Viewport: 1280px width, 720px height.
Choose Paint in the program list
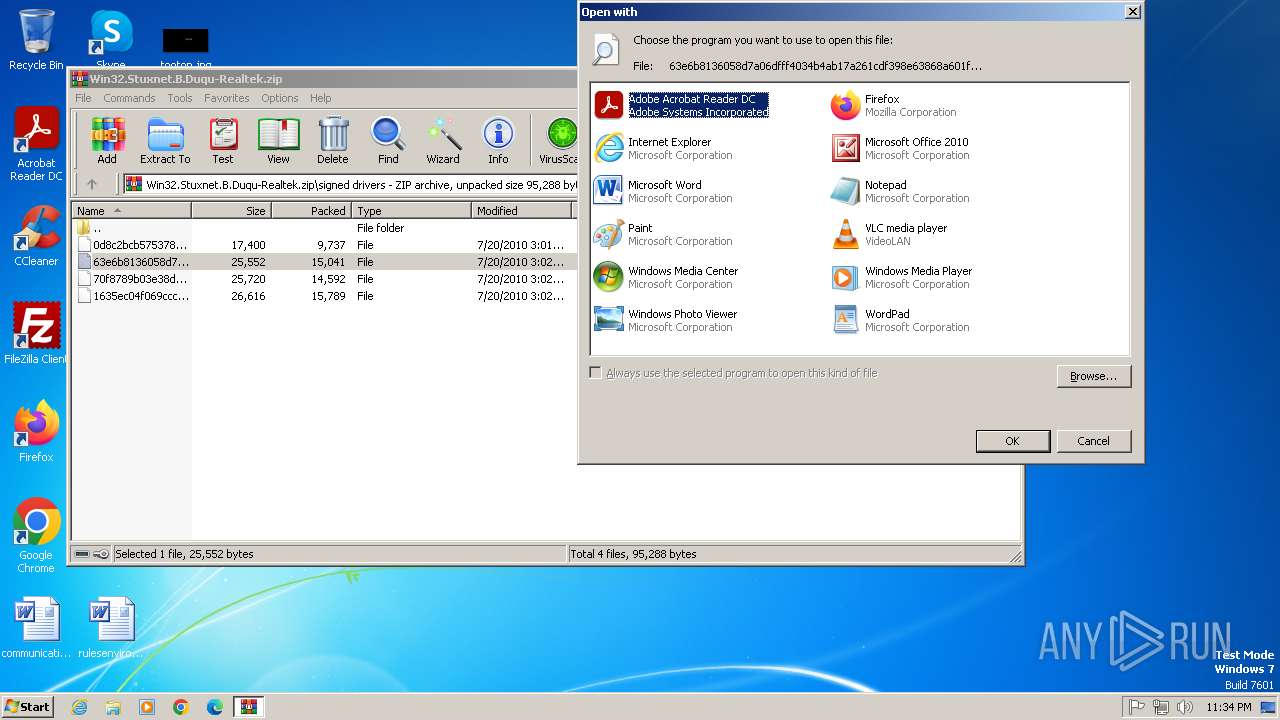[x=664, y=234]
